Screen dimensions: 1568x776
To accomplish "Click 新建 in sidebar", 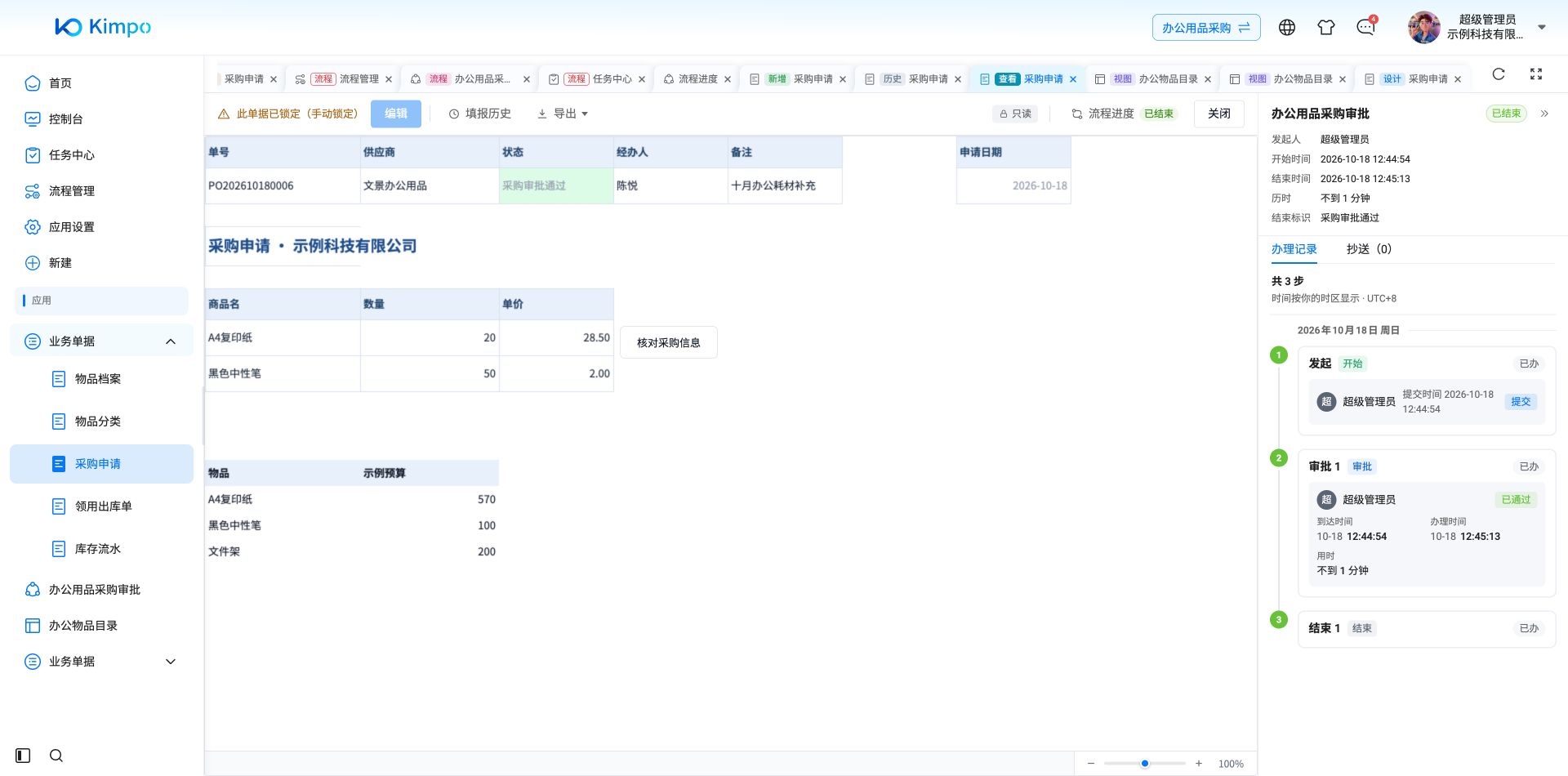I will tap(101, 263).
